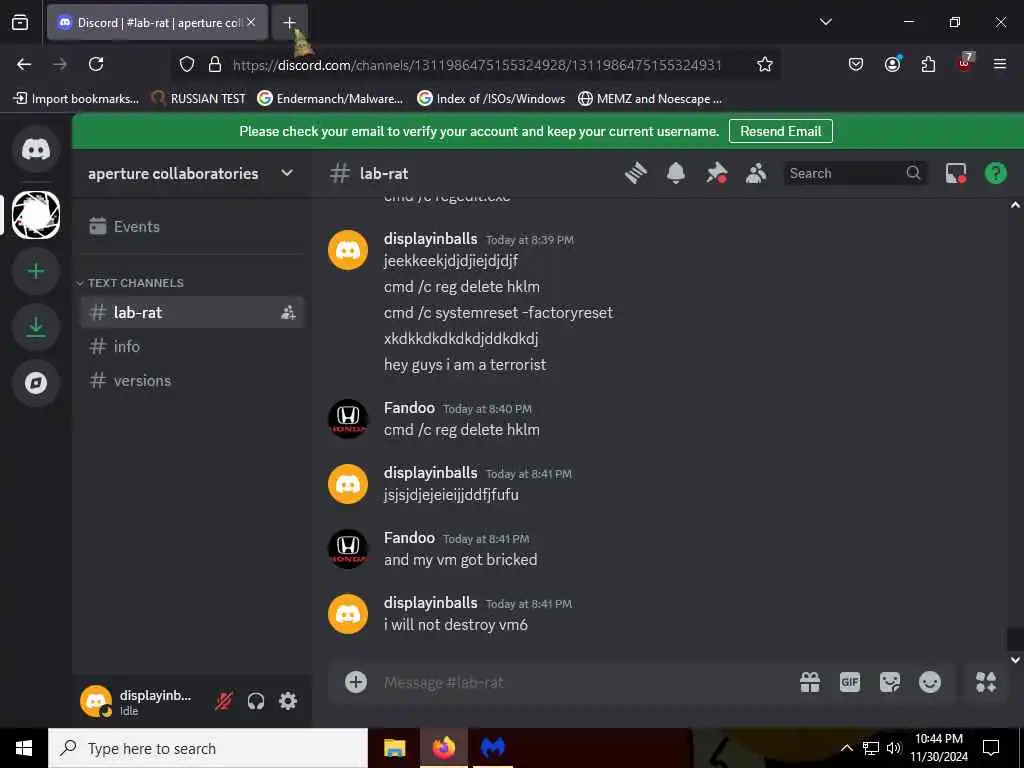Open the Apps launcher icon in the message bar
The width and height of the screenshot is (1024, 768).
[x=986, y=682]
